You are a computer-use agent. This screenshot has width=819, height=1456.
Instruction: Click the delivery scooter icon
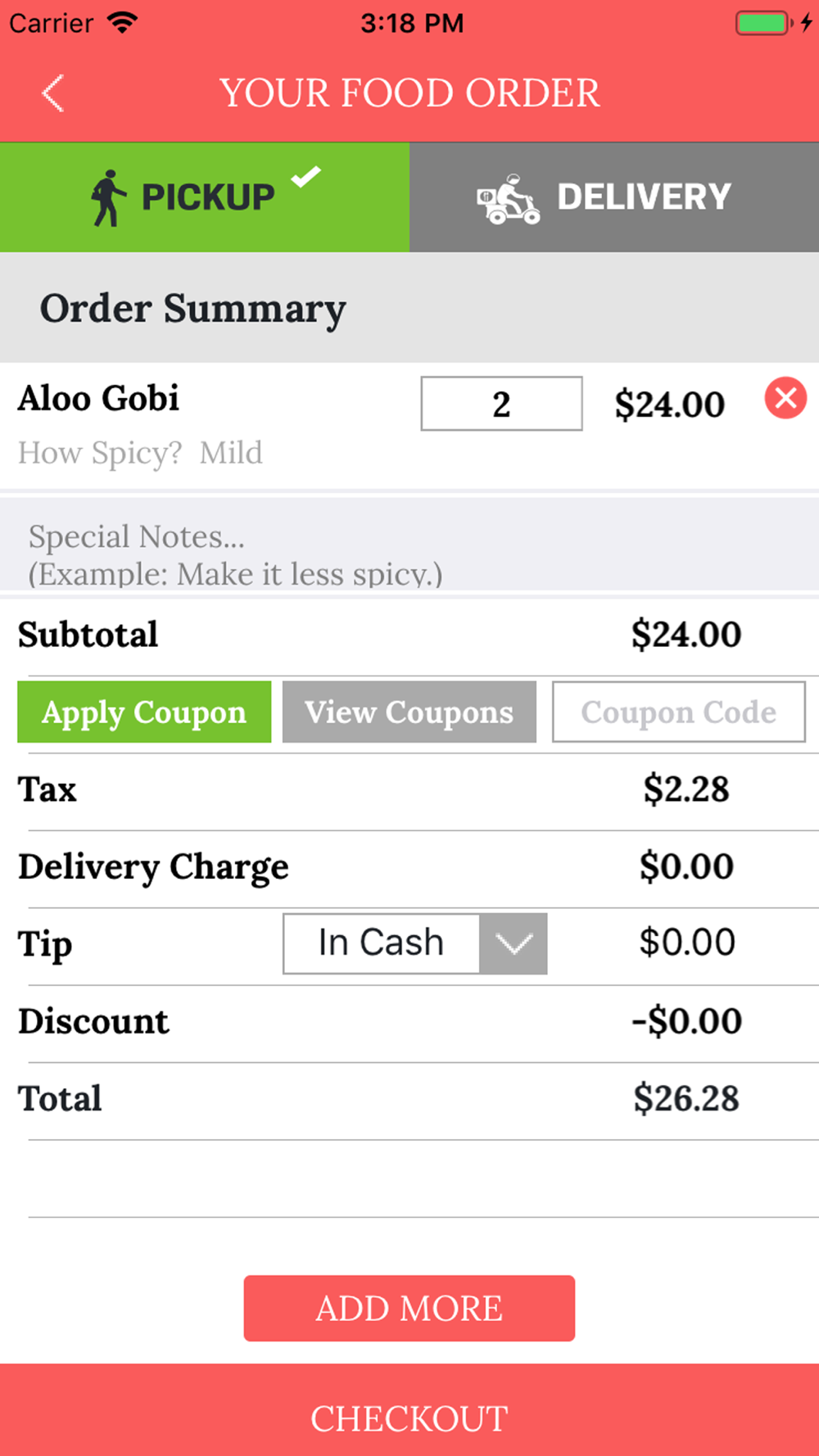point(508,198)
